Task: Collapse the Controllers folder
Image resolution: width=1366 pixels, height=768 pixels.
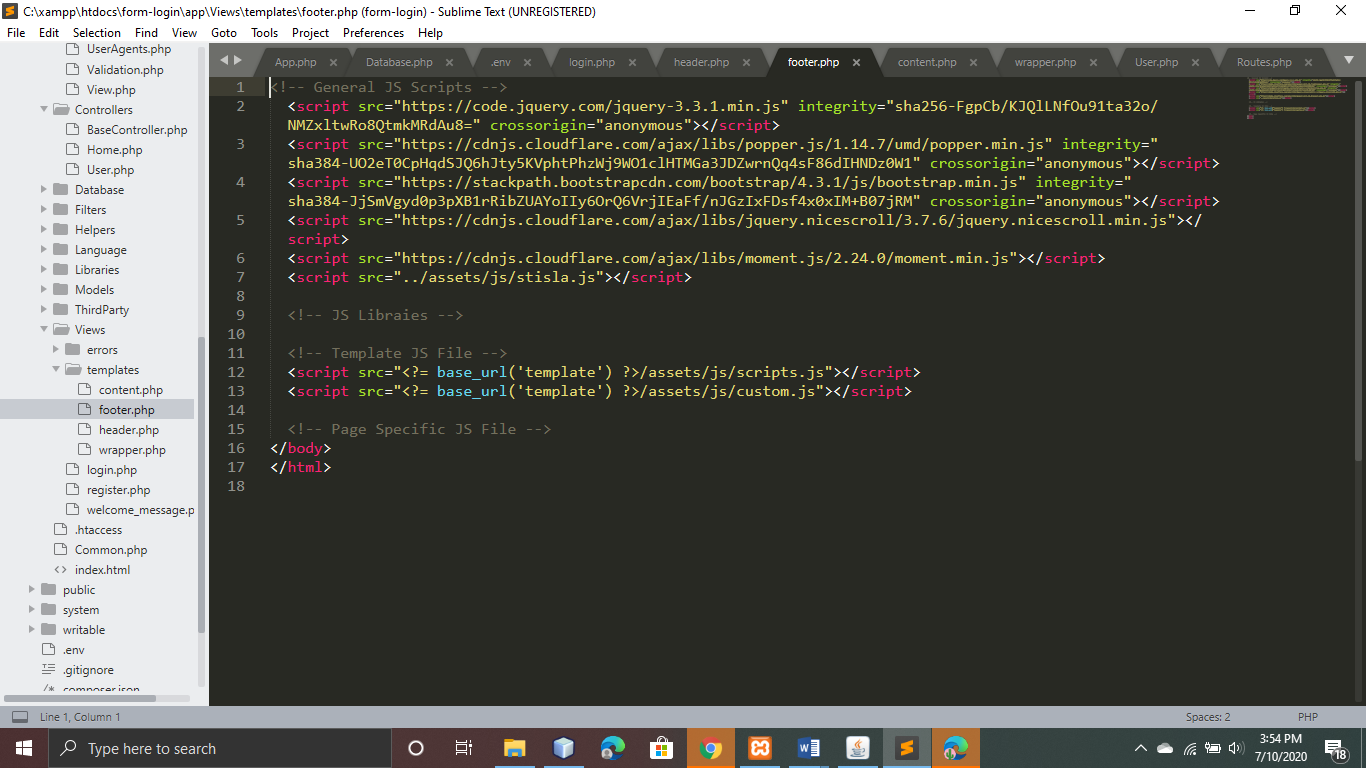Action: tap(44, 109)
